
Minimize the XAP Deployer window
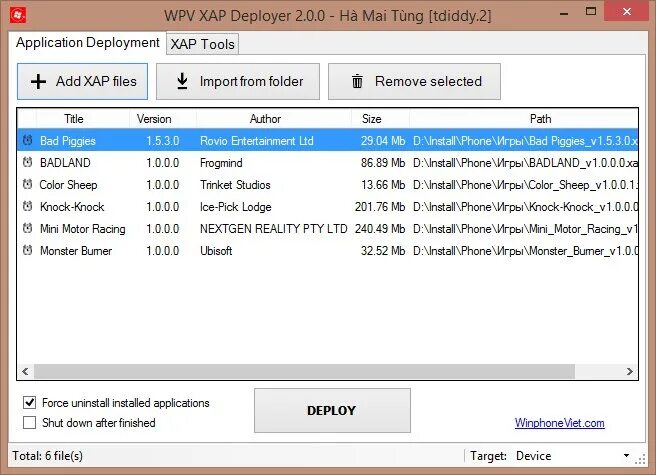pos(564,13)
